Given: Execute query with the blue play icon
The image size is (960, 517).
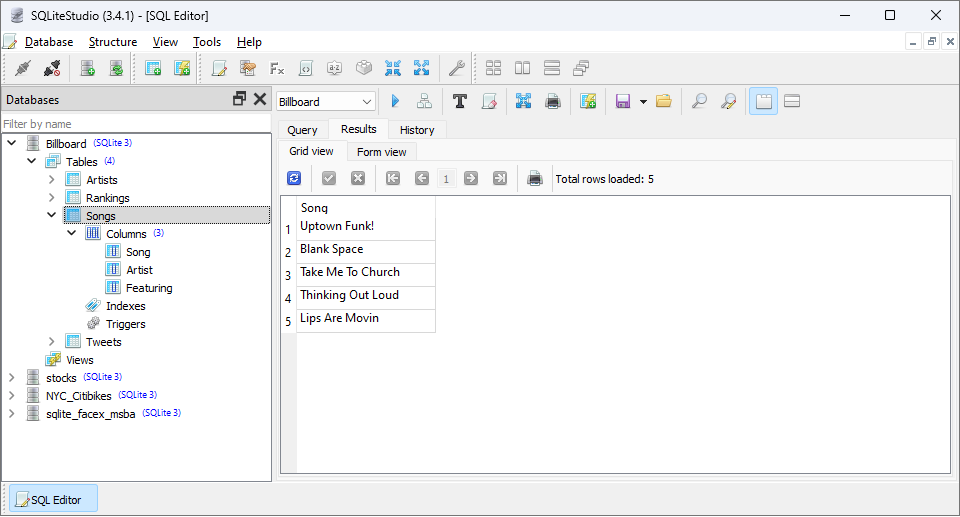Looking at the screenshot, I should [395, 101].
